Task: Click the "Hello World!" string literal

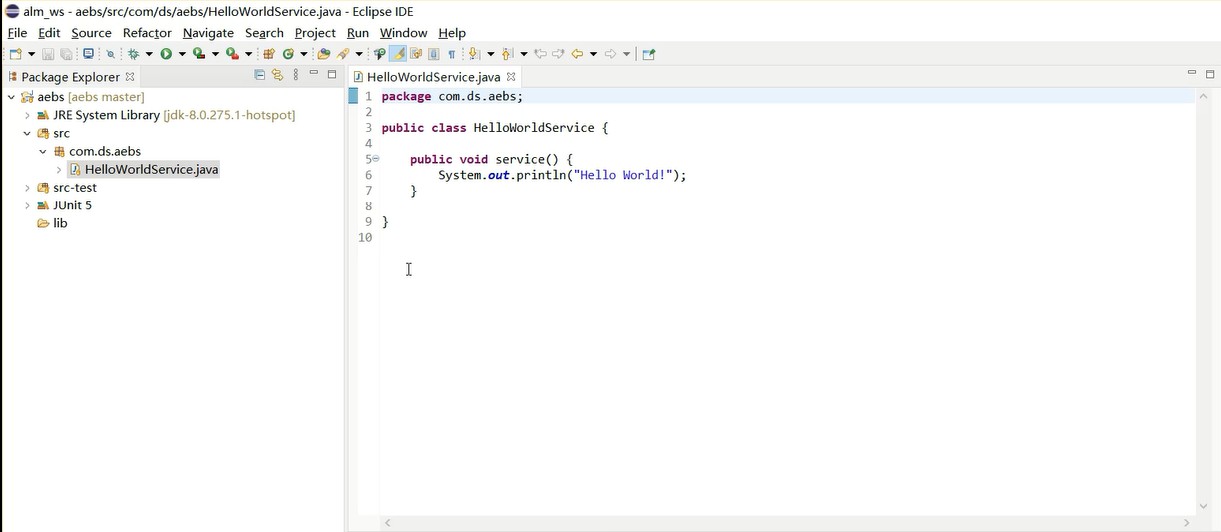Action: pos(622,175)
